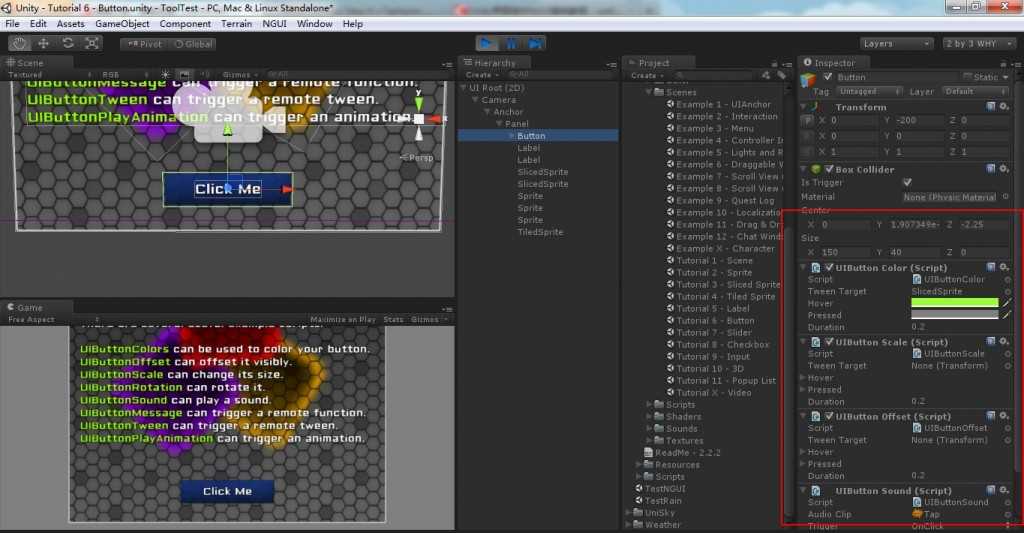Click the Stats button in Game view

coord(393,319)
